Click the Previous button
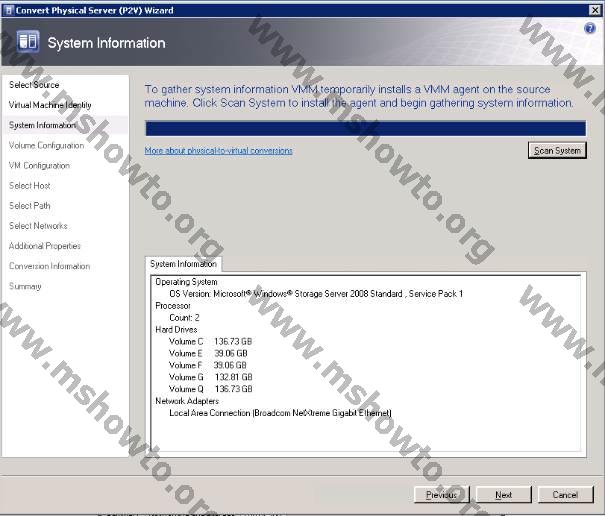 [x=441, y=495]
